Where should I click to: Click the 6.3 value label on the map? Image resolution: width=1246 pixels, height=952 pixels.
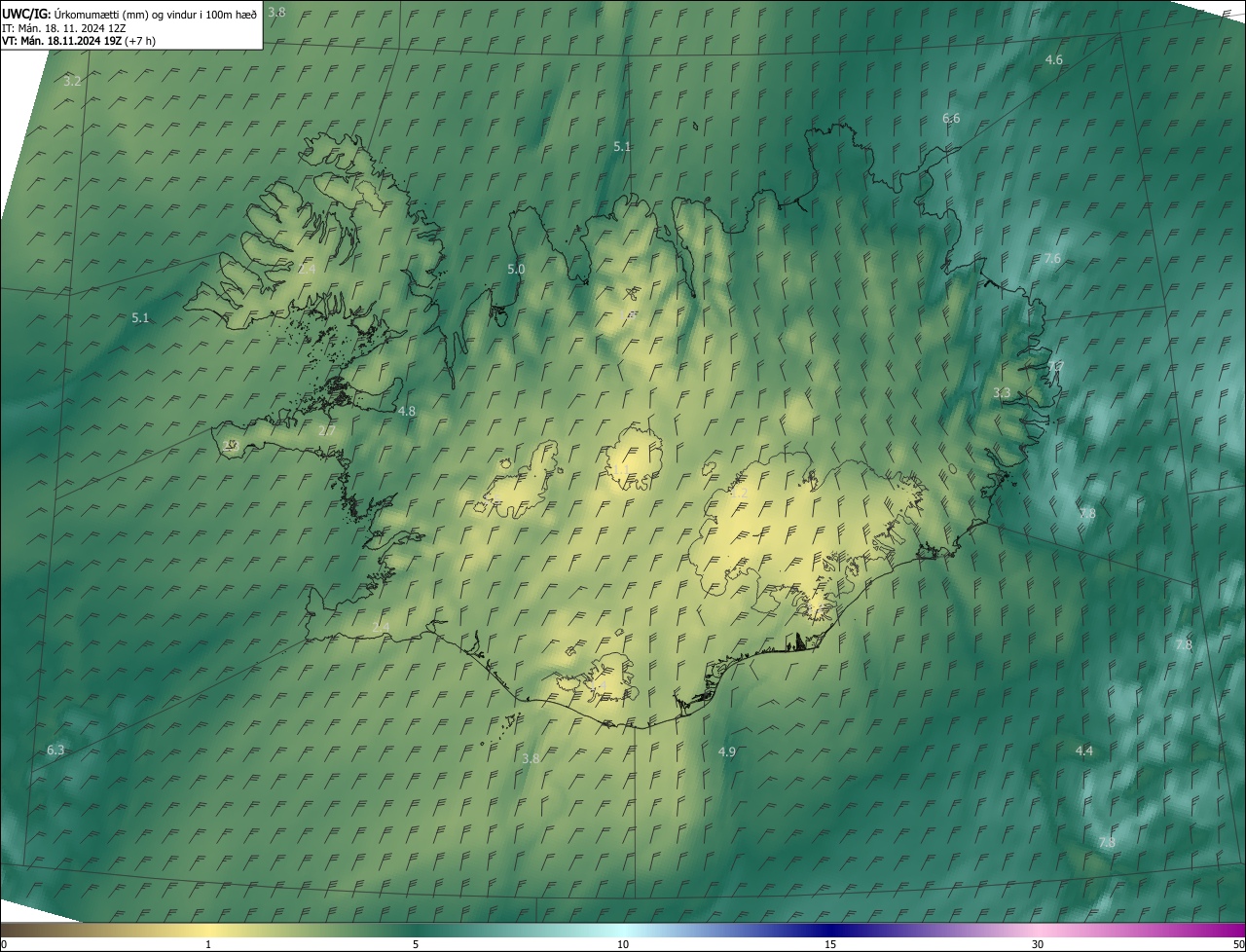55,751
